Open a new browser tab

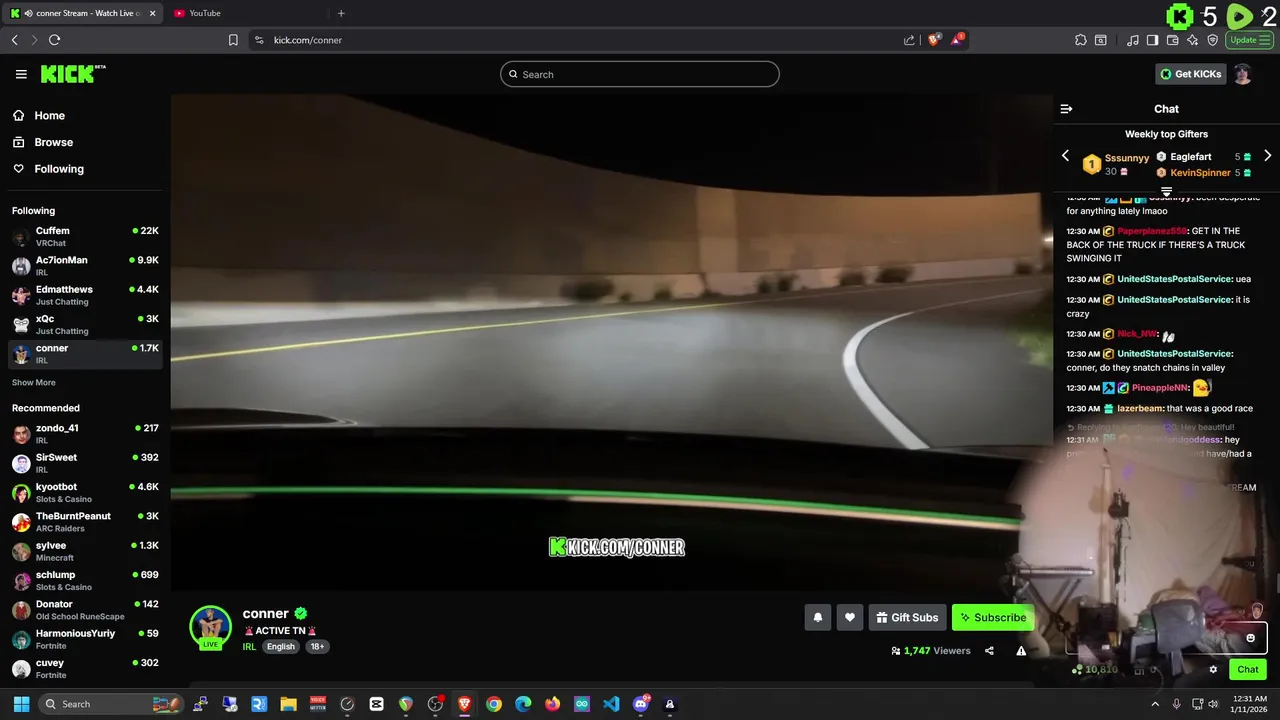tap(341, 13)
